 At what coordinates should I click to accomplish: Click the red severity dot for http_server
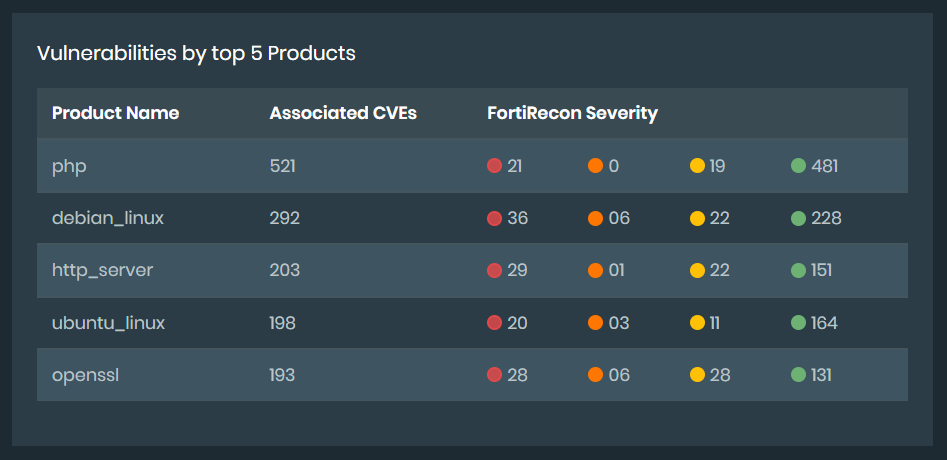pos(494,270)
